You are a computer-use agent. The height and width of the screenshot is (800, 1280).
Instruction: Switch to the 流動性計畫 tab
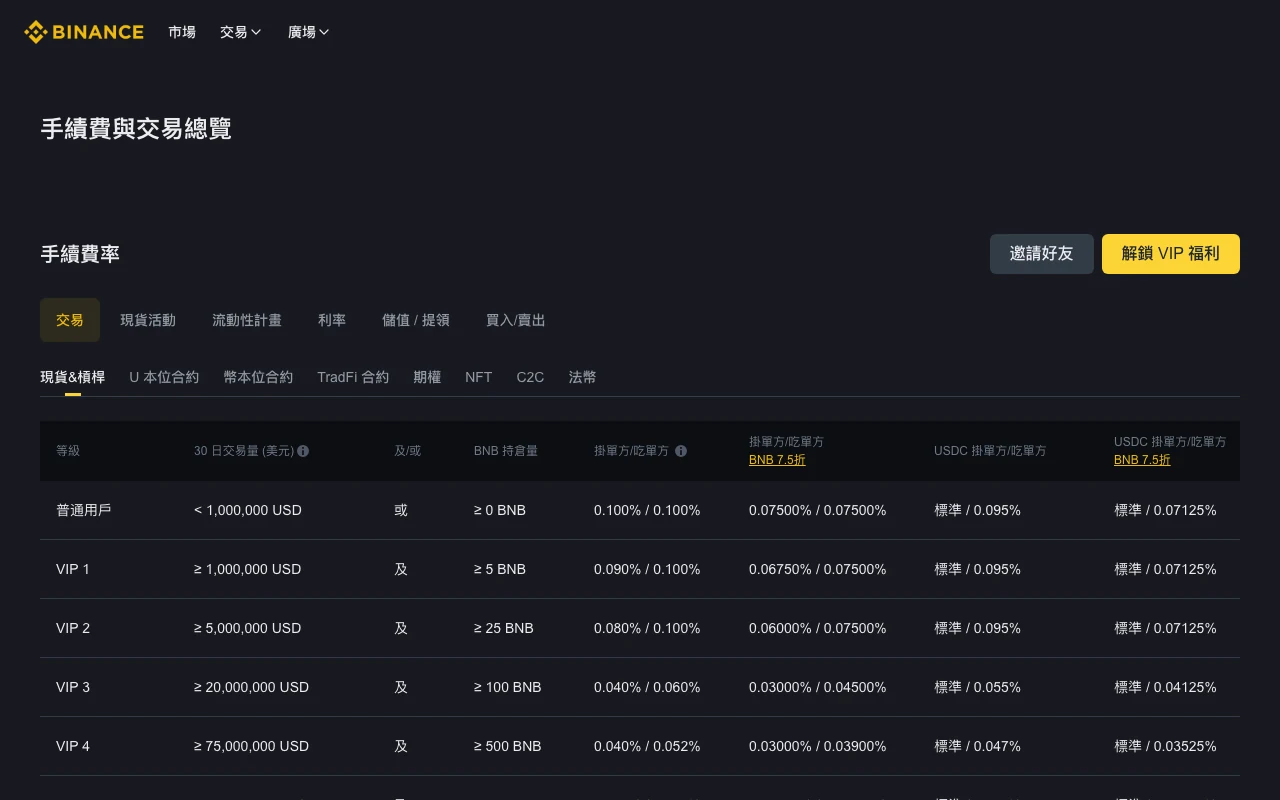point(247,320)
